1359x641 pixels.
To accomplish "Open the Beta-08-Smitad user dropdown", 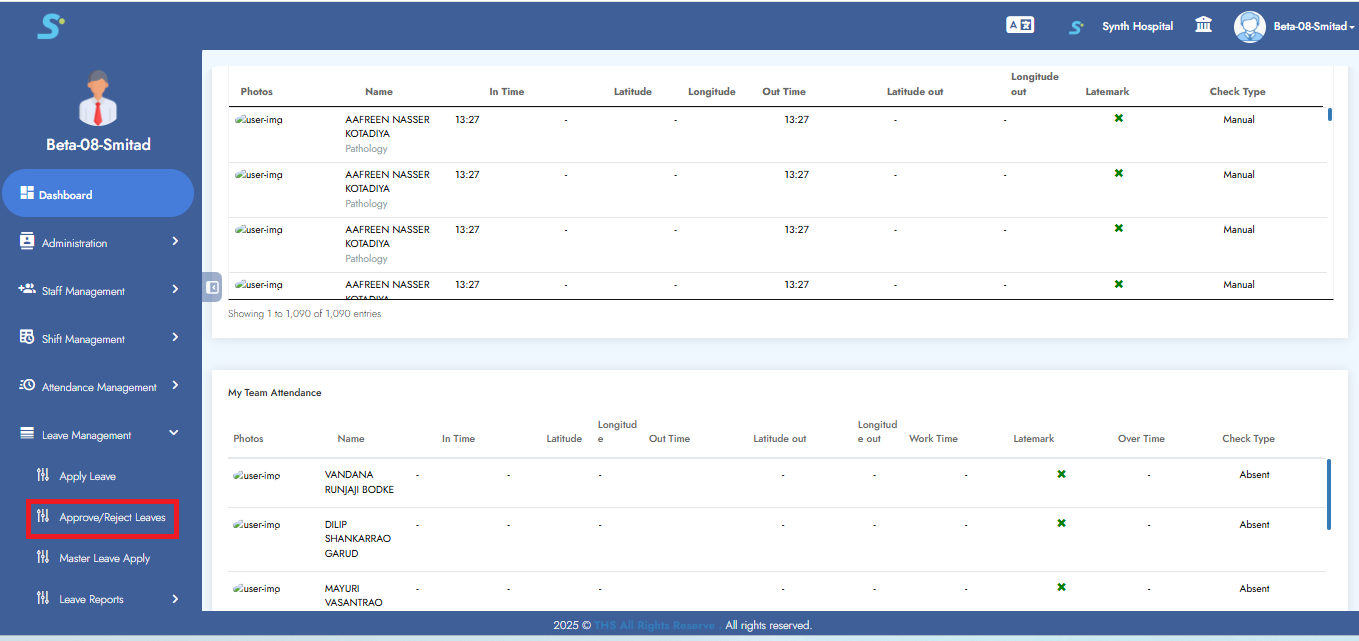I will [x=1313, y=27].
